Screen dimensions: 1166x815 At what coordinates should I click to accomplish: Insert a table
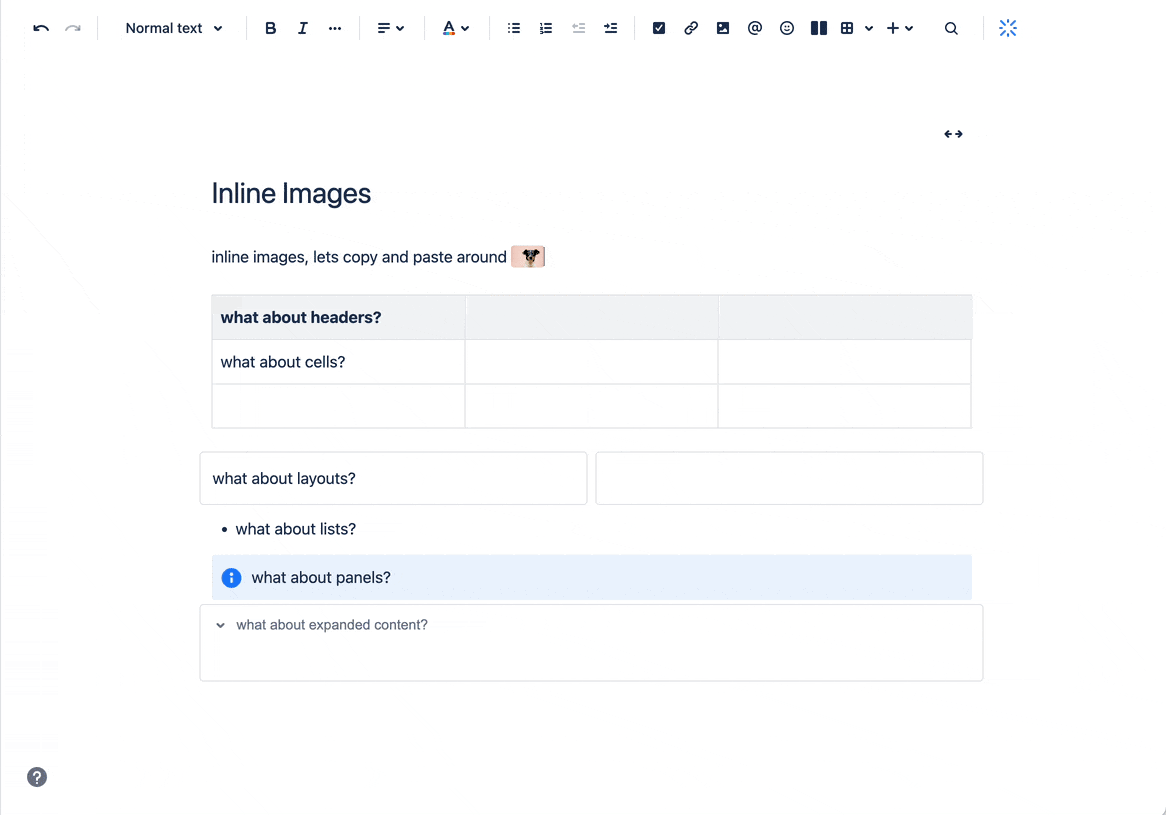coord(847,28)
